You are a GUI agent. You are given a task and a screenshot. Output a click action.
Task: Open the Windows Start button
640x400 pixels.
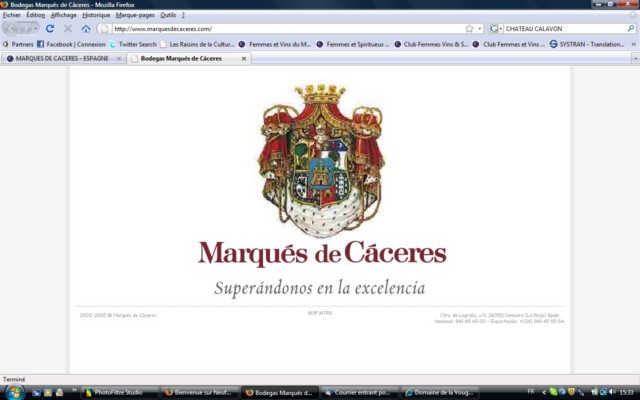pyautogui.click(x=14, y=392)
